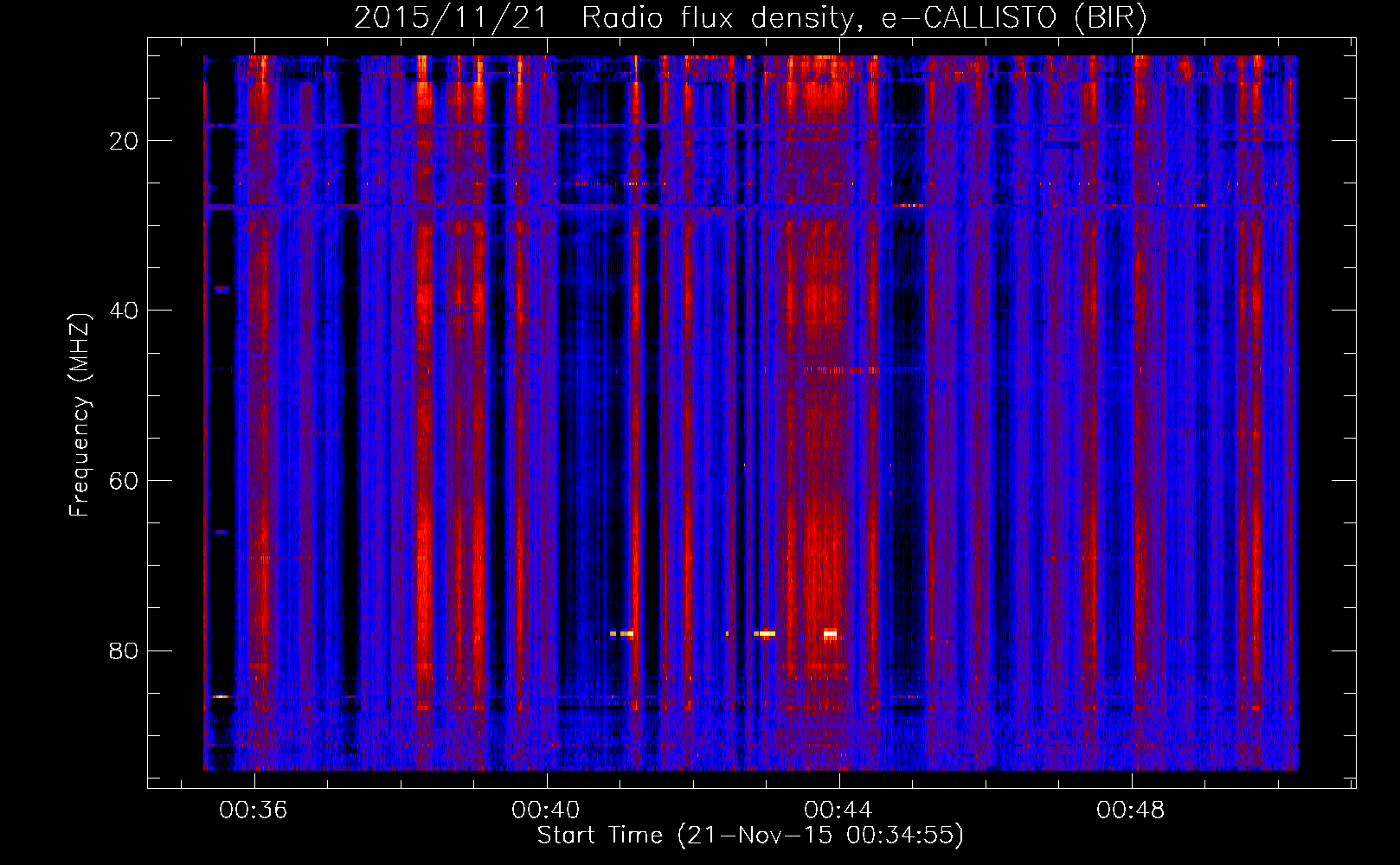Click the 00:44 time tick label
Viewport: 1400px width, 865px height.
coord(838,810)
